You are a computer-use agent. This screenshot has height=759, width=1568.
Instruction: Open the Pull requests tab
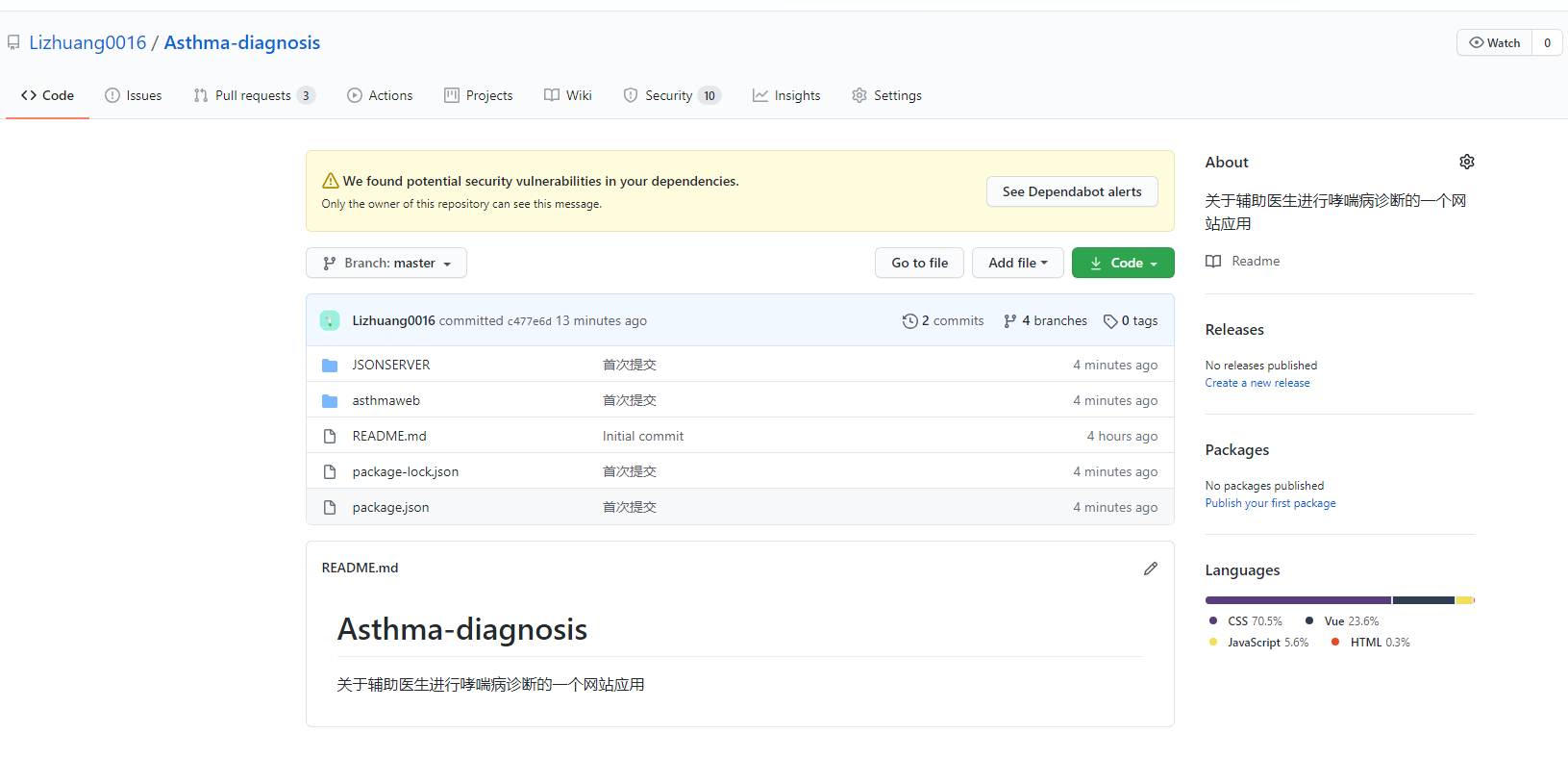(255, 95)
